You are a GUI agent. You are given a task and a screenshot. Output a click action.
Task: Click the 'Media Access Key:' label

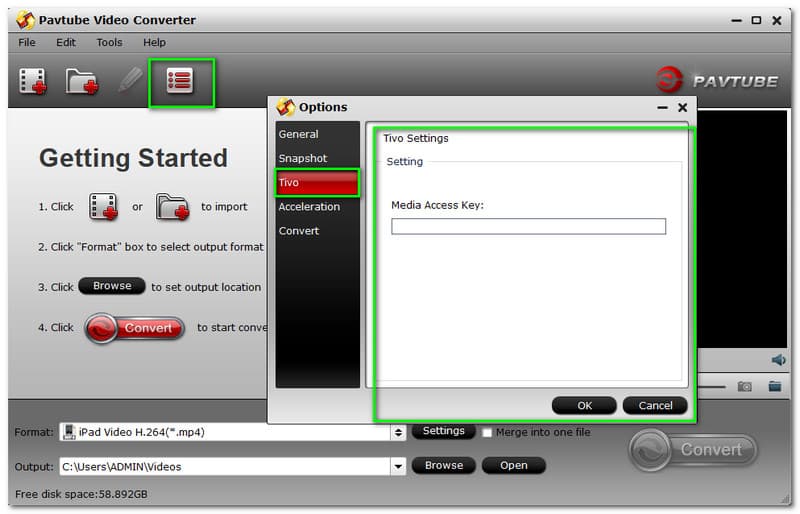(437, 205)
